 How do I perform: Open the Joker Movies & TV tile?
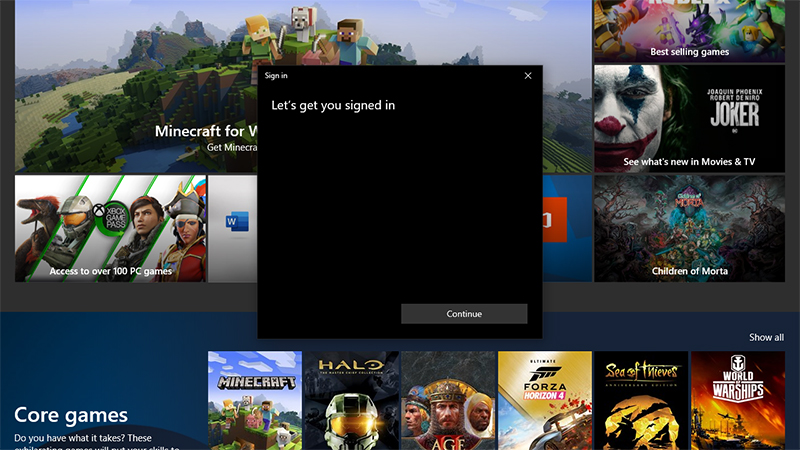click(689, 118)
